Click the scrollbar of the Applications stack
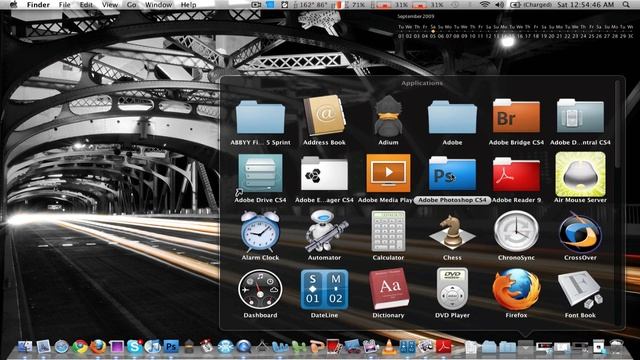The width and height of the screenshot is (640, 360). click(618, 124)
